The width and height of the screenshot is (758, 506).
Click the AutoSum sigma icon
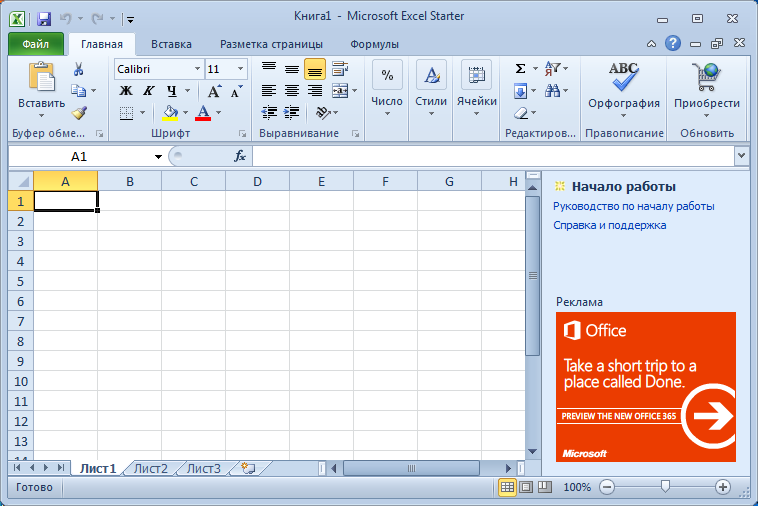pyautogui.click(x=520, y=69)
